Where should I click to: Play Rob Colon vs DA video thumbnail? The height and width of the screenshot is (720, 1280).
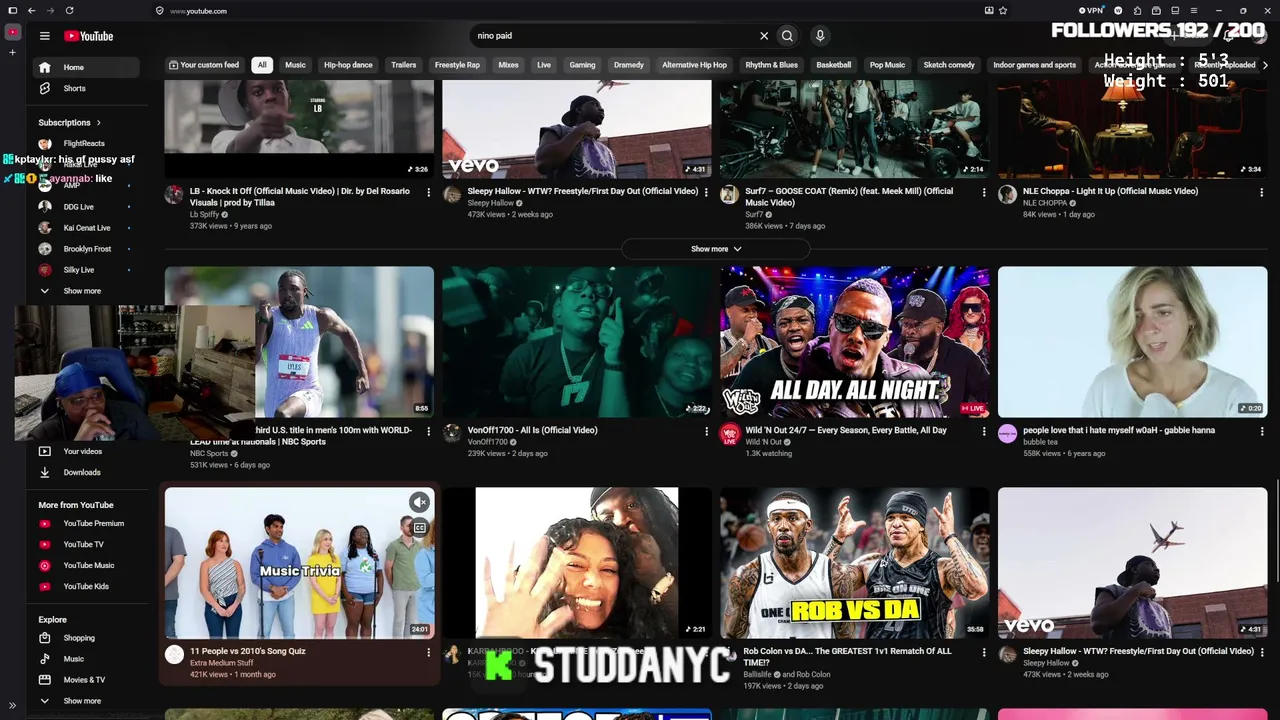point(855,563)
